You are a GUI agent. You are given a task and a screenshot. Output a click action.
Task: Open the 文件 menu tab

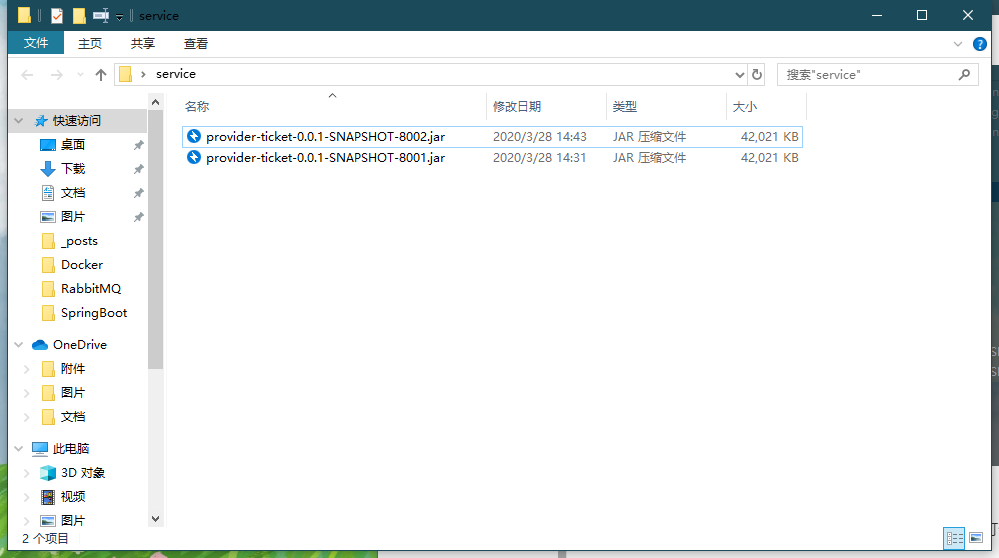click(36, 43)
